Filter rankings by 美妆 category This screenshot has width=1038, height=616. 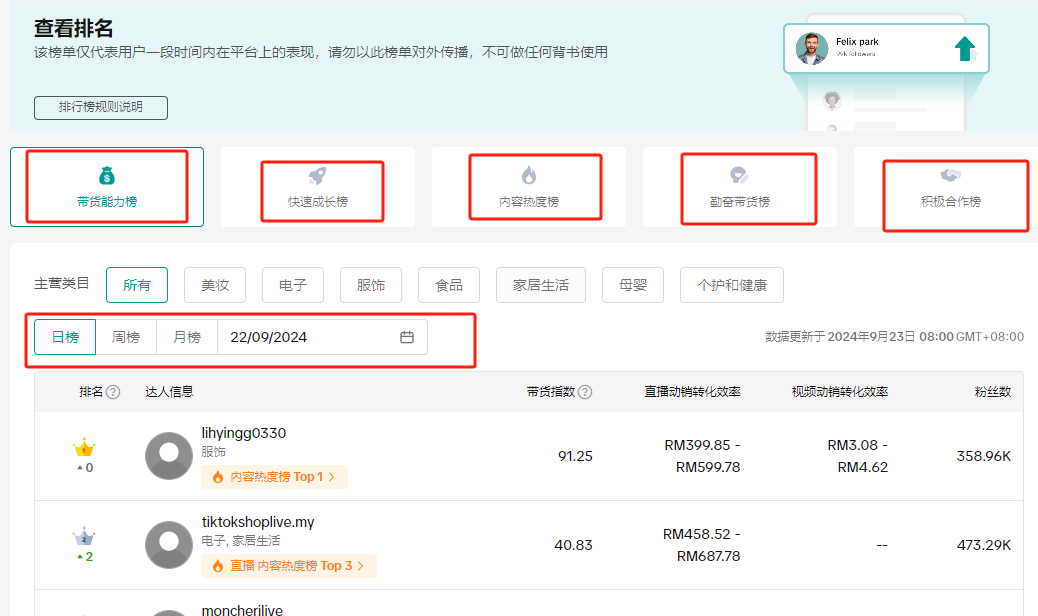[x=214, y=284]
